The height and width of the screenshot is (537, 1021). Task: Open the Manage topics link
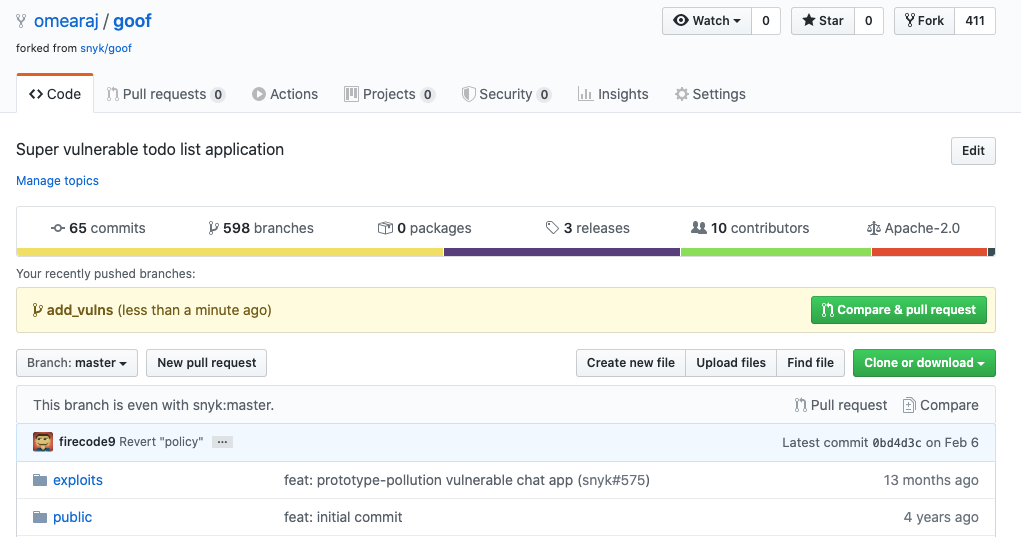pyautogui.click(x=57, y=181)
